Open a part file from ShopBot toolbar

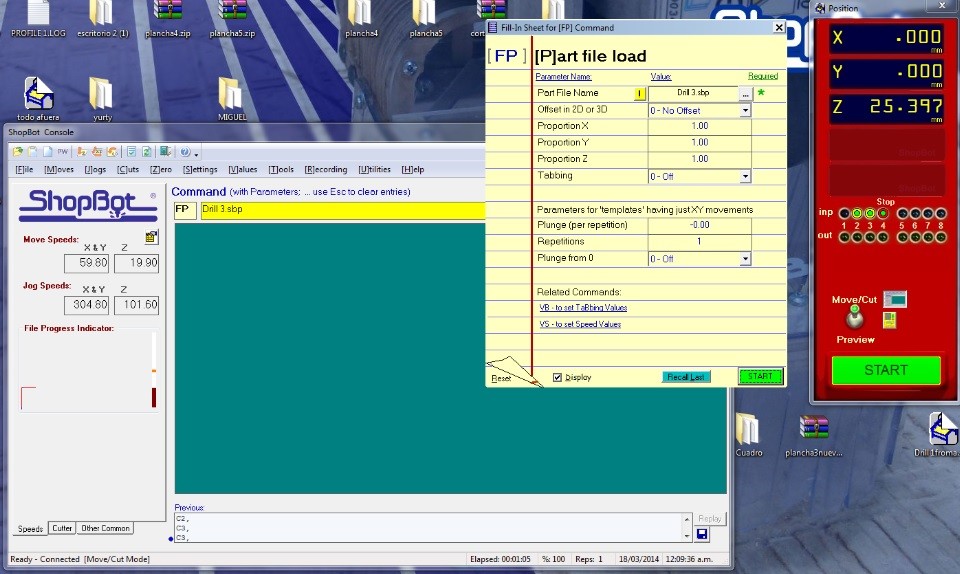coord(17,151)
